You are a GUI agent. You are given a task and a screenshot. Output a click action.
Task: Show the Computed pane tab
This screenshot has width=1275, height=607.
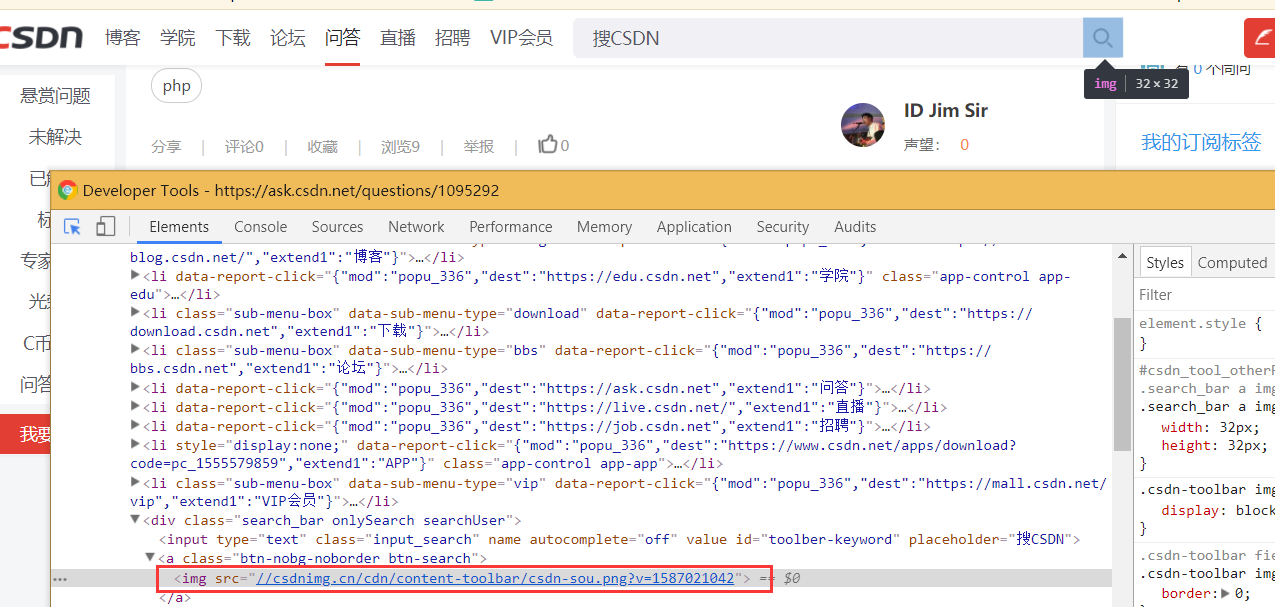pyautogui.click(x=1232, y=262)
